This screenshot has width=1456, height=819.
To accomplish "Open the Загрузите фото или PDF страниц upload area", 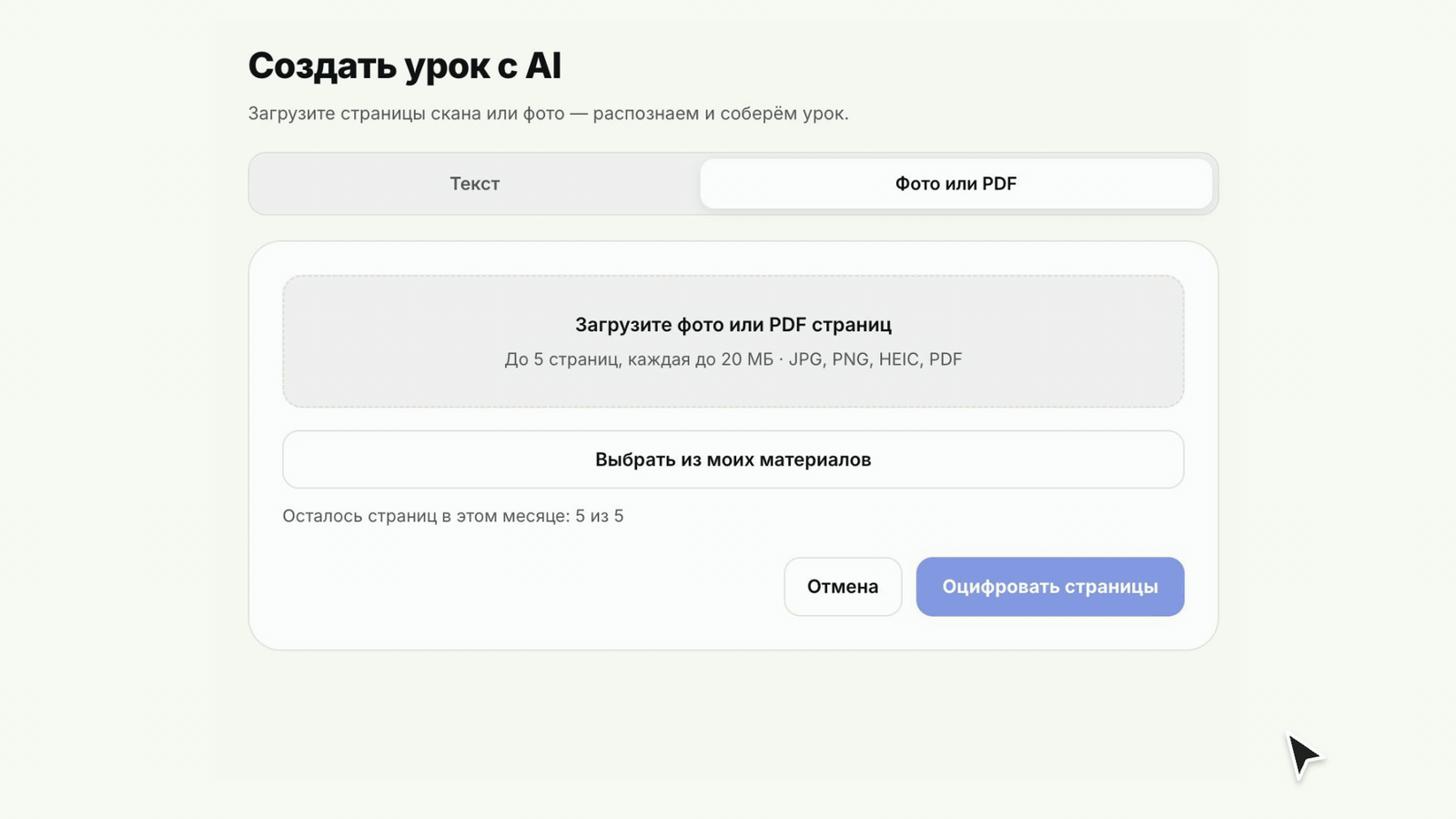I will (x=733, y=341).
